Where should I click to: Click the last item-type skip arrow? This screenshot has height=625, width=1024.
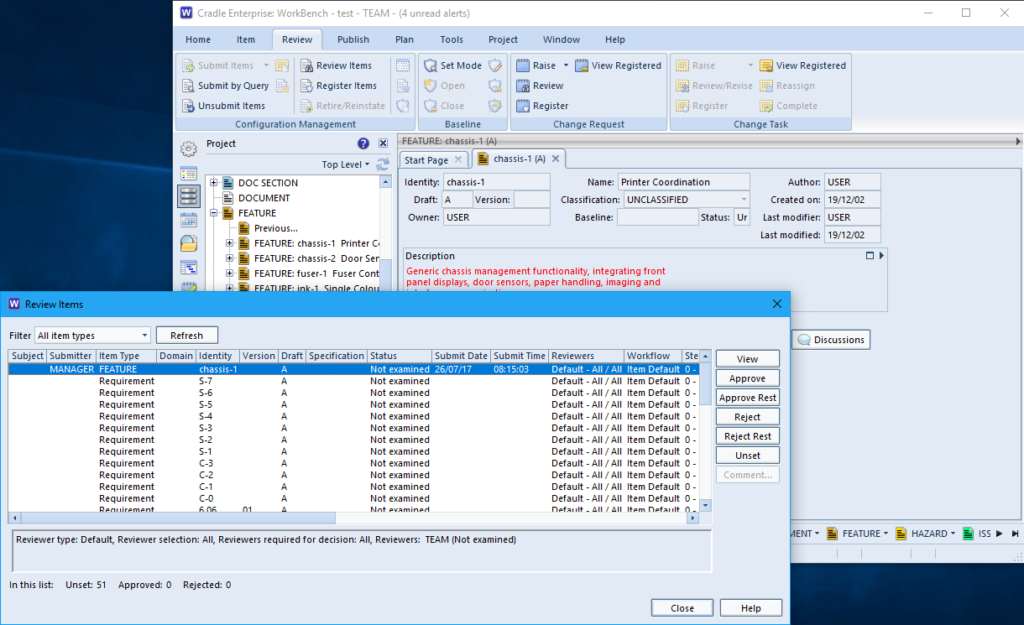[x=1015, y=534]
